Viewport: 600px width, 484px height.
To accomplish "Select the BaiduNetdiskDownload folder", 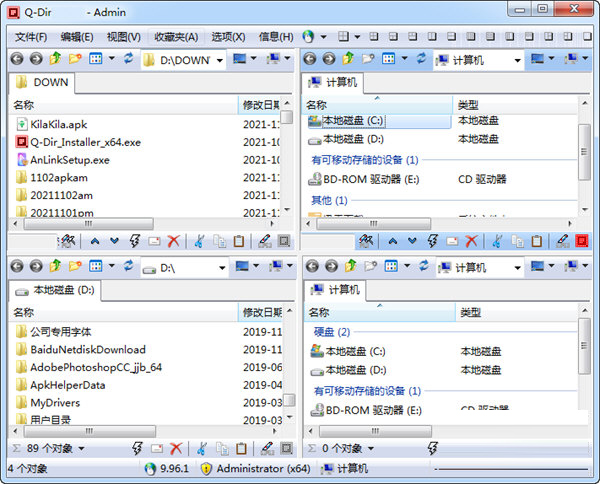I will pos(86,349).
